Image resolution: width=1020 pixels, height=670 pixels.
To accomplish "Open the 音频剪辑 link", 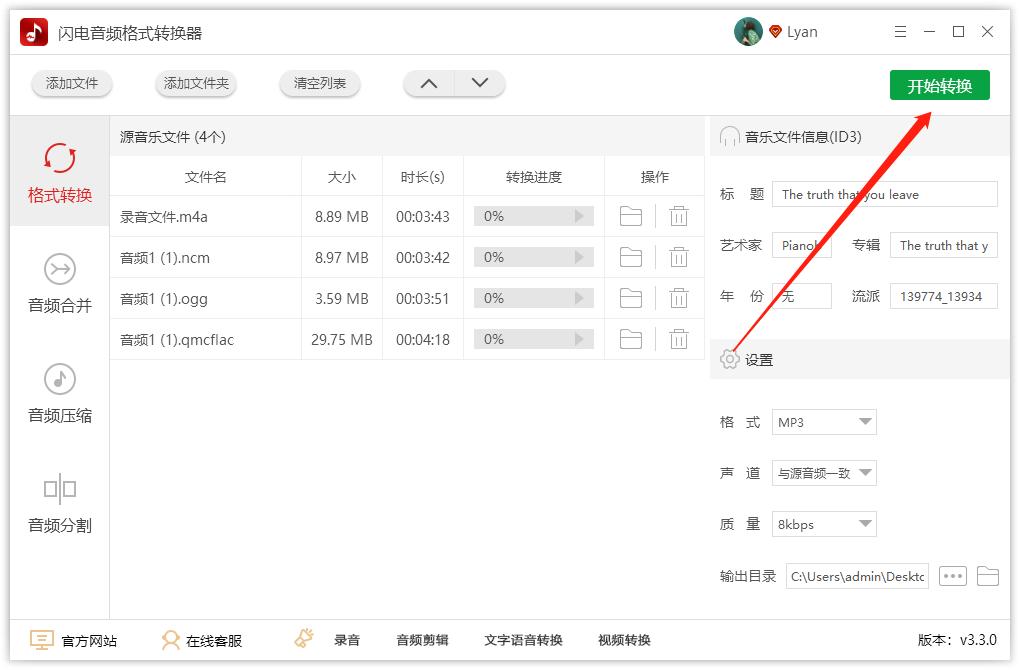I will (x=422, y=640).
